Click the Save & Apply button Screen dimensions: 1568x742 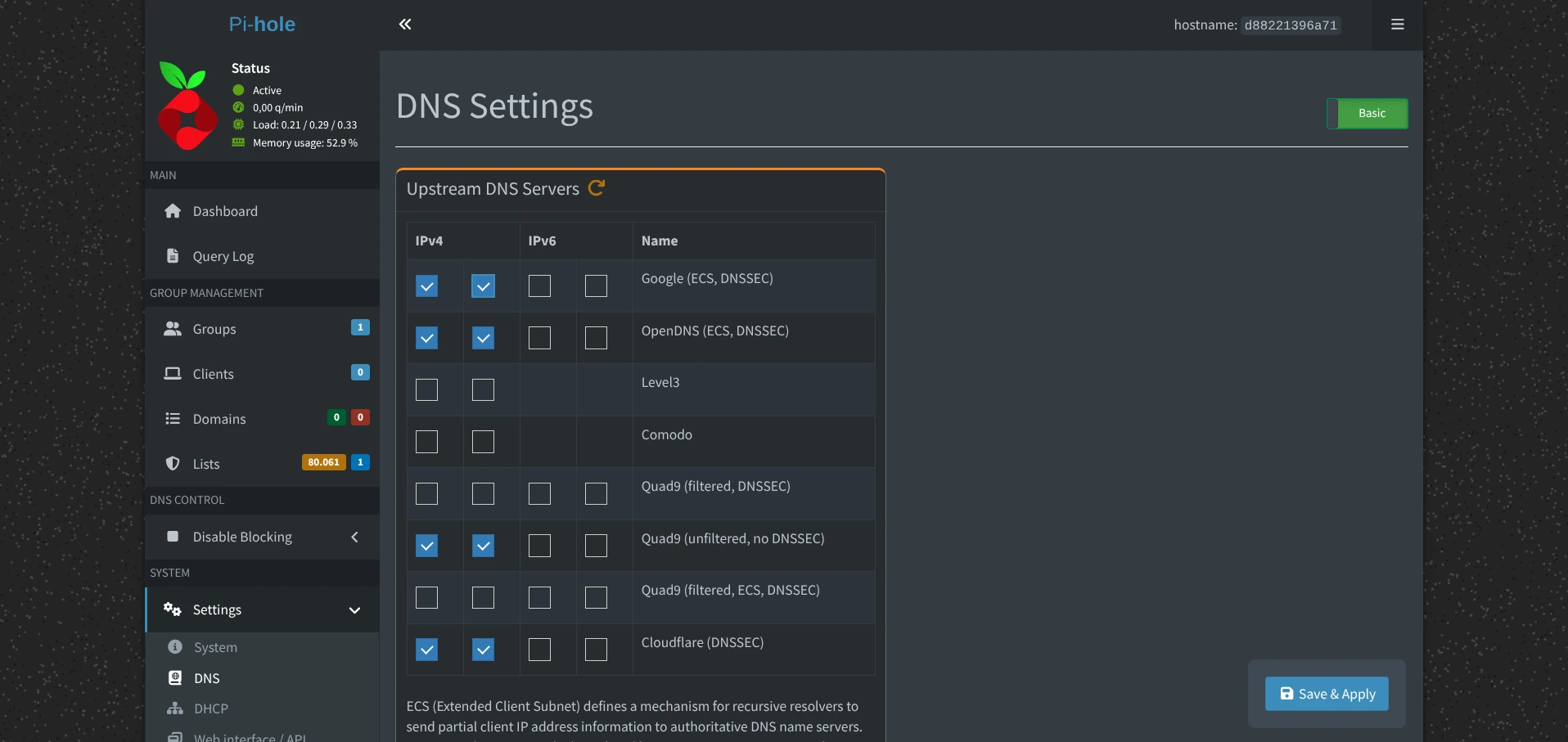pyautogui.click(x=1327, y=694)
